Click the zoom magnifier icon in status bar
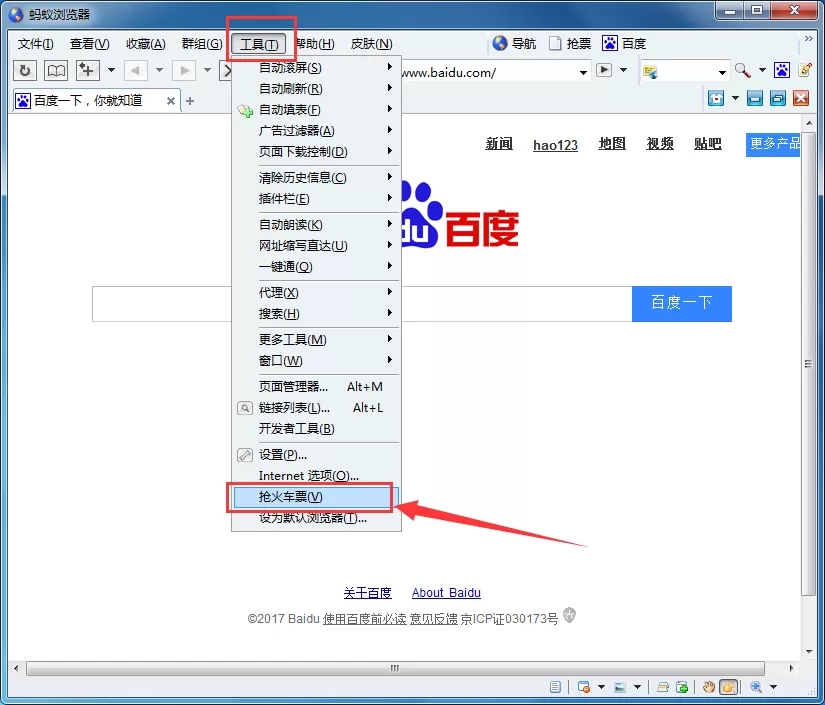Image resolution: width=825 pixels, height=705 pixels. [x=756, y=687]
